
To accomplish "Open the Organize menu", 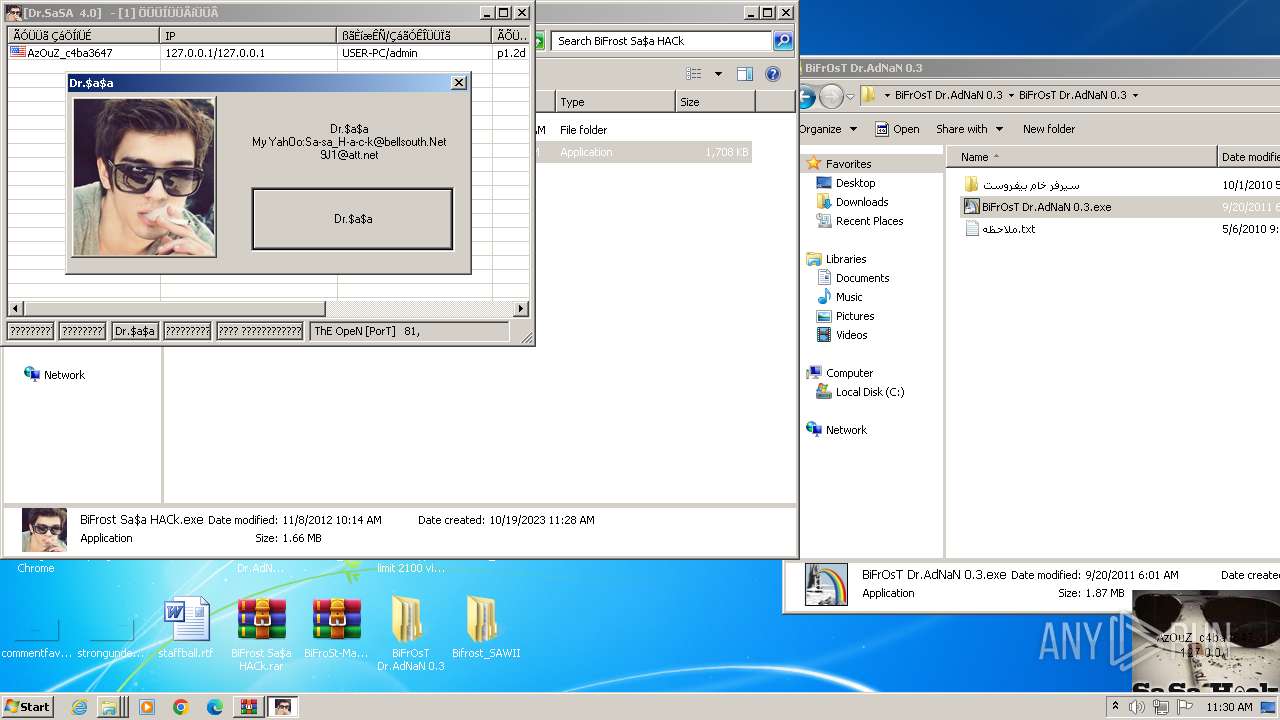I will 828,129.
